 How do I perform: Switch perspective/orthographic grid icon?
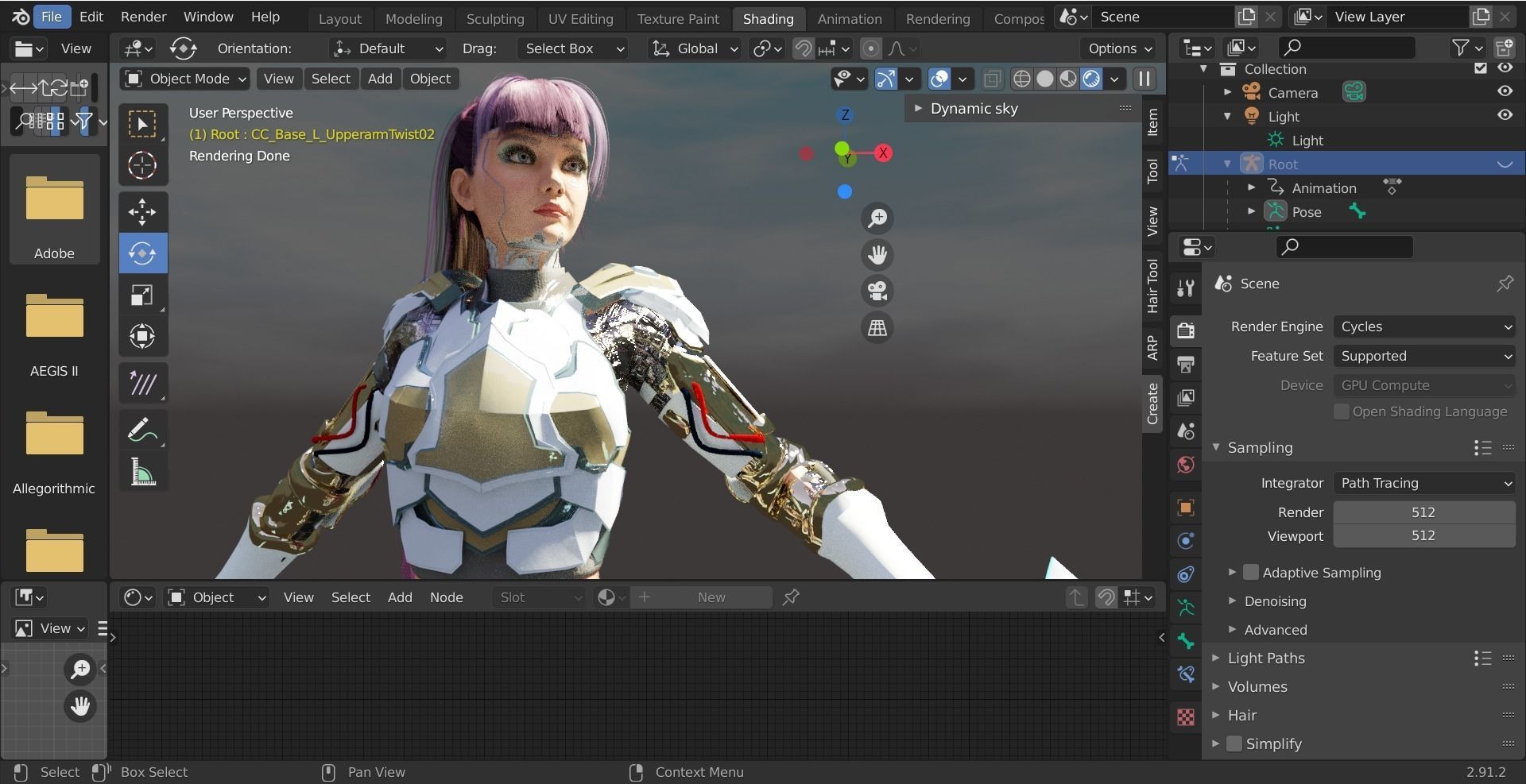877,328
